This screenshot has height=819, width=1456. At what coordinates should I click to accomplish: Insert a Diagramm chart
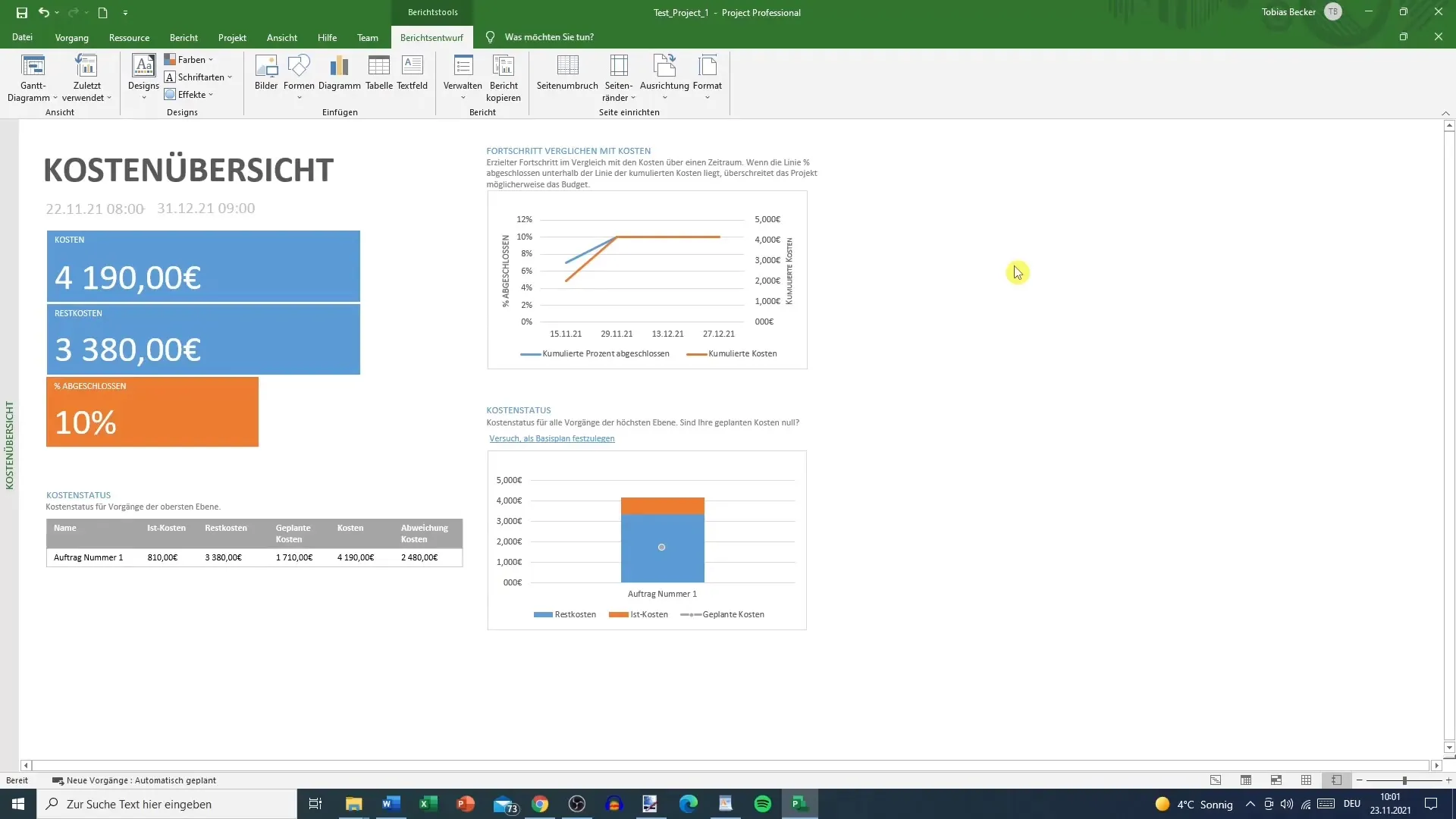tap(339, 73)
